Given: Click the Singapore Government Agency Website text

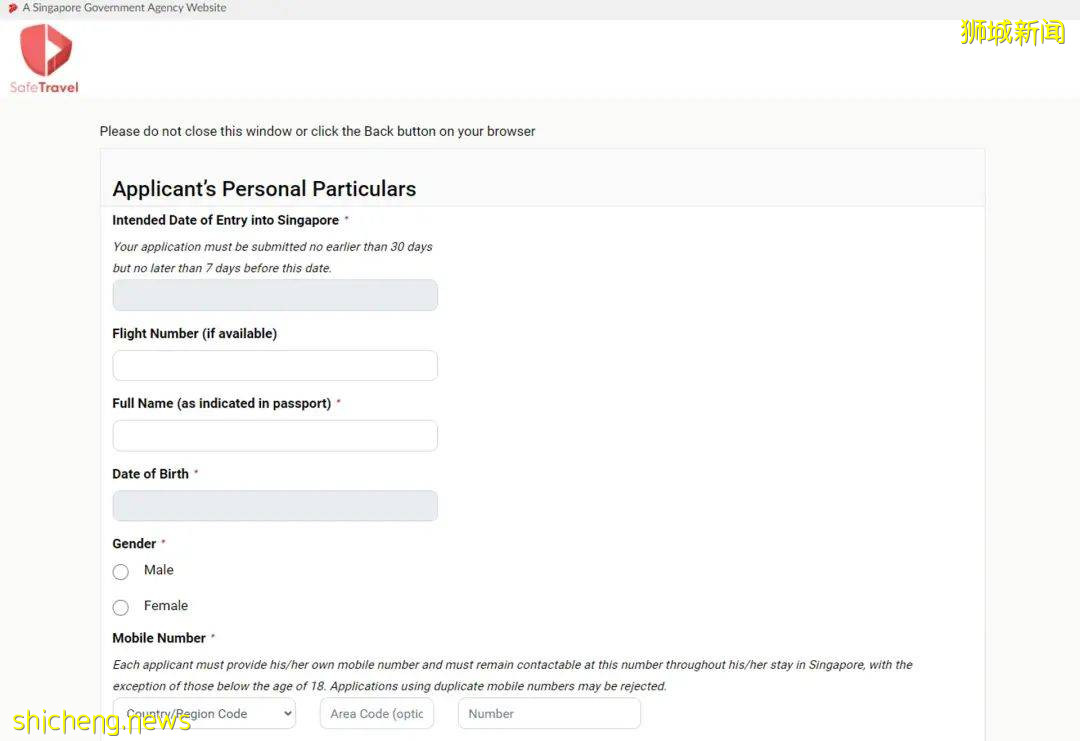Looking at the screenshot, I should point(124,8).
